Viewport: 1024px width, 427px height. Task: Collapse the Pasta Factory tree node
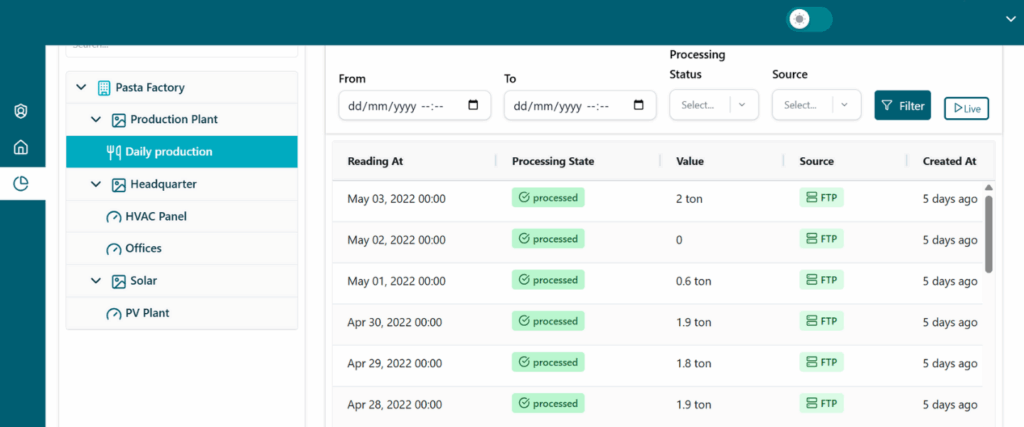(x=81, y=88)
